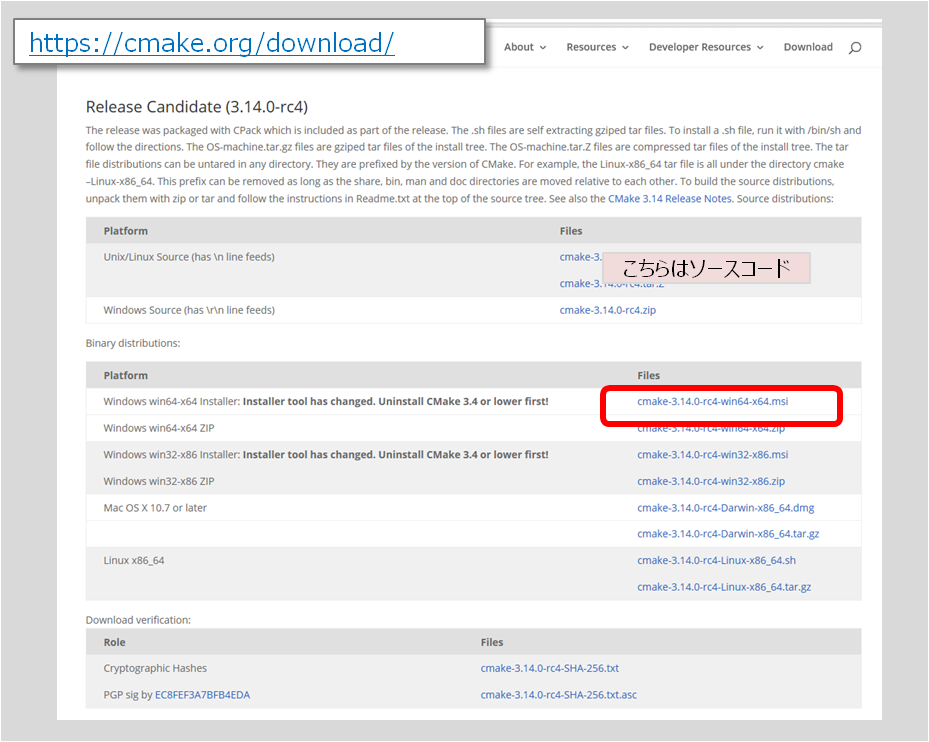Select the Windows Source row label

[x=189, y=310]
